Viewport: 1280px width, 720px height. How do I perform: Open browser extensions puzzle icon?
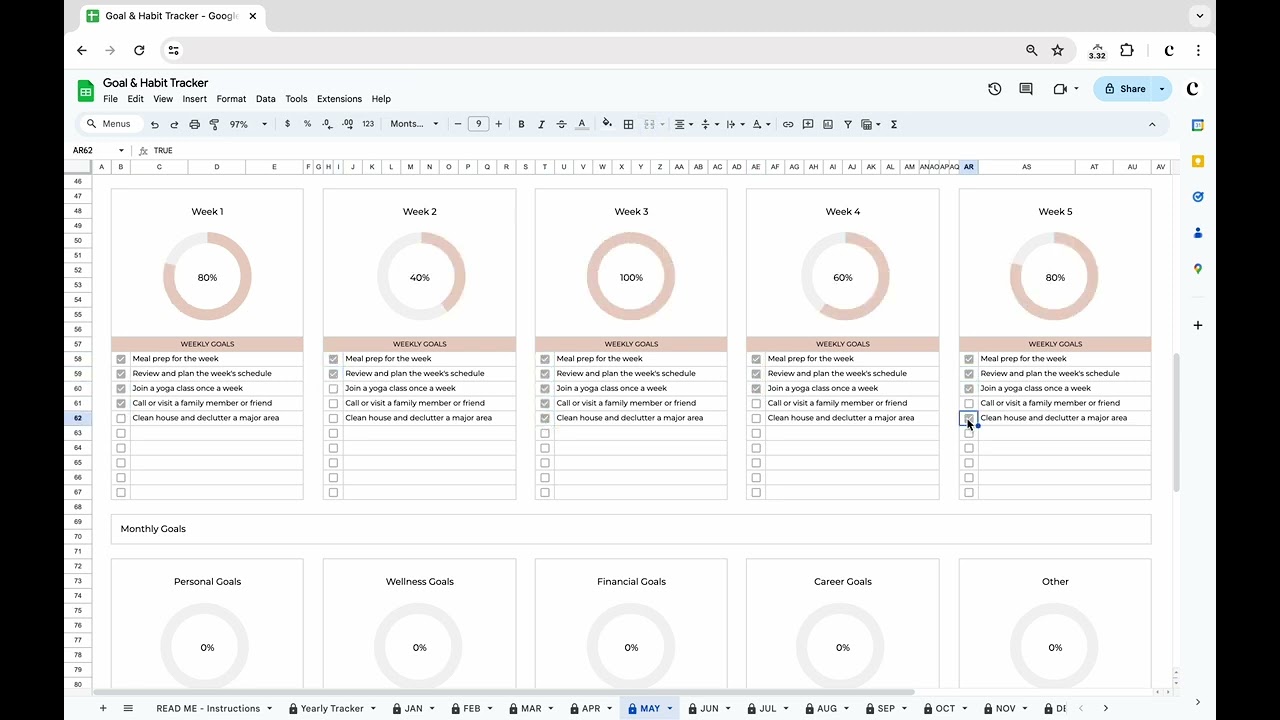click(x=1127, y=50)
